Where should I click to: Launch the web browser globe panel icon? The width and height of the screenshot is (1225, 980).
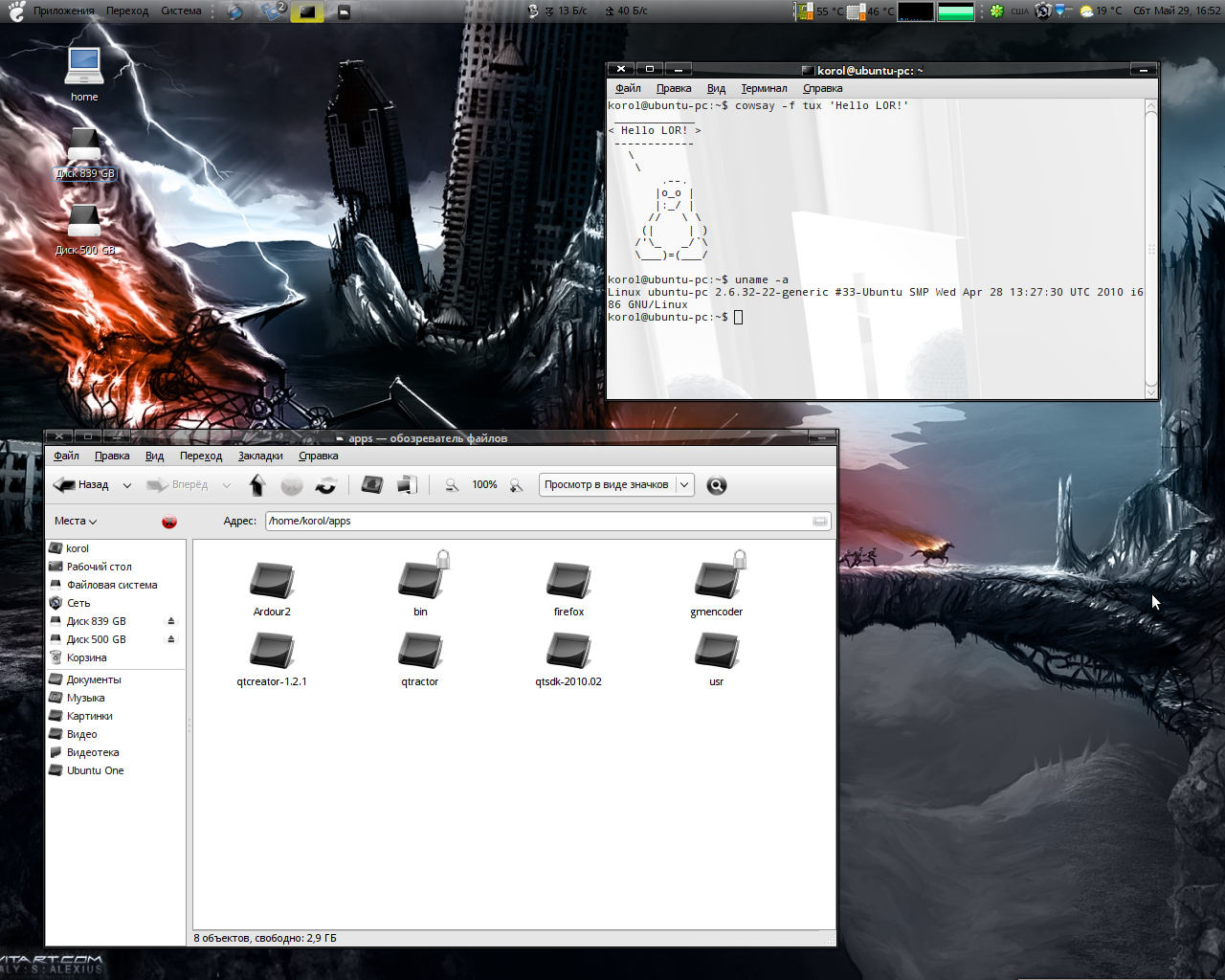(x=235, y=11)
